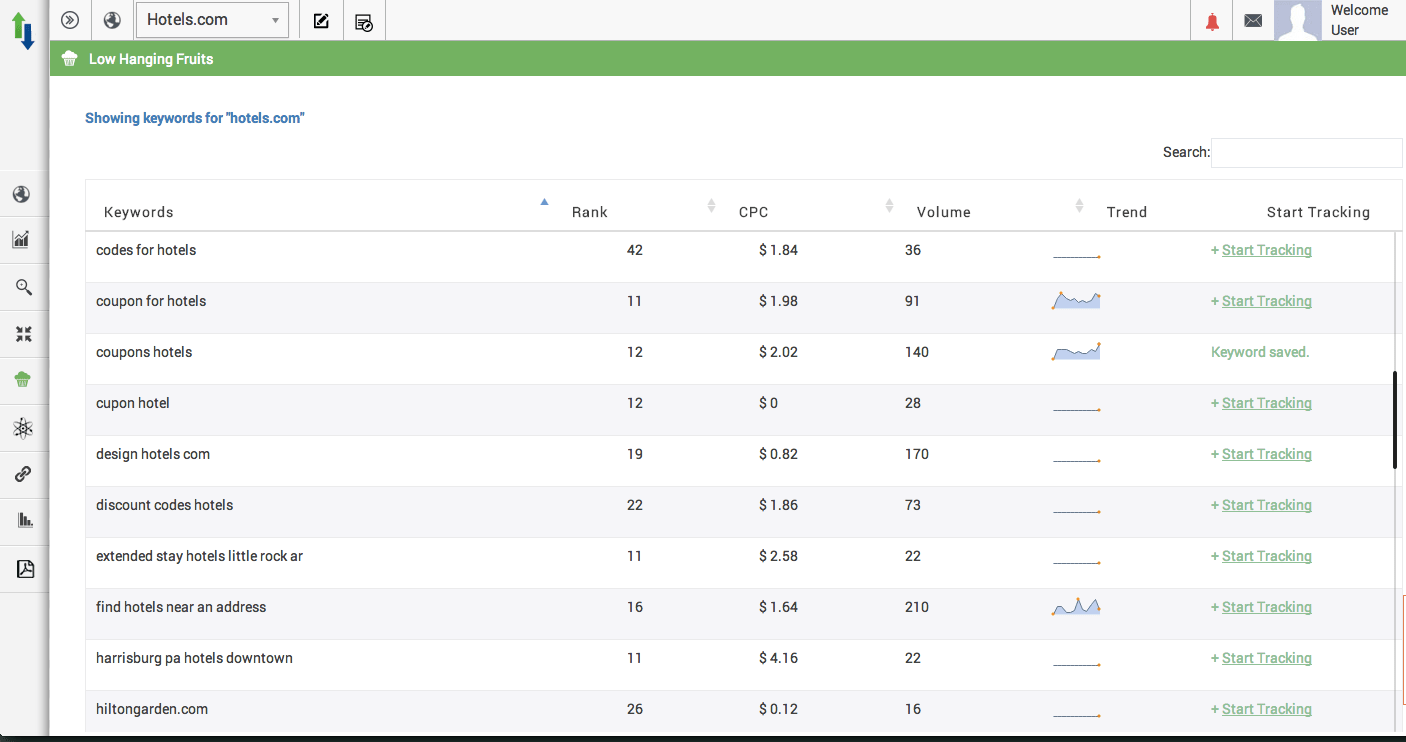
Task: Select the atom icon in sidebar
Action: click(x=24, y=428)
